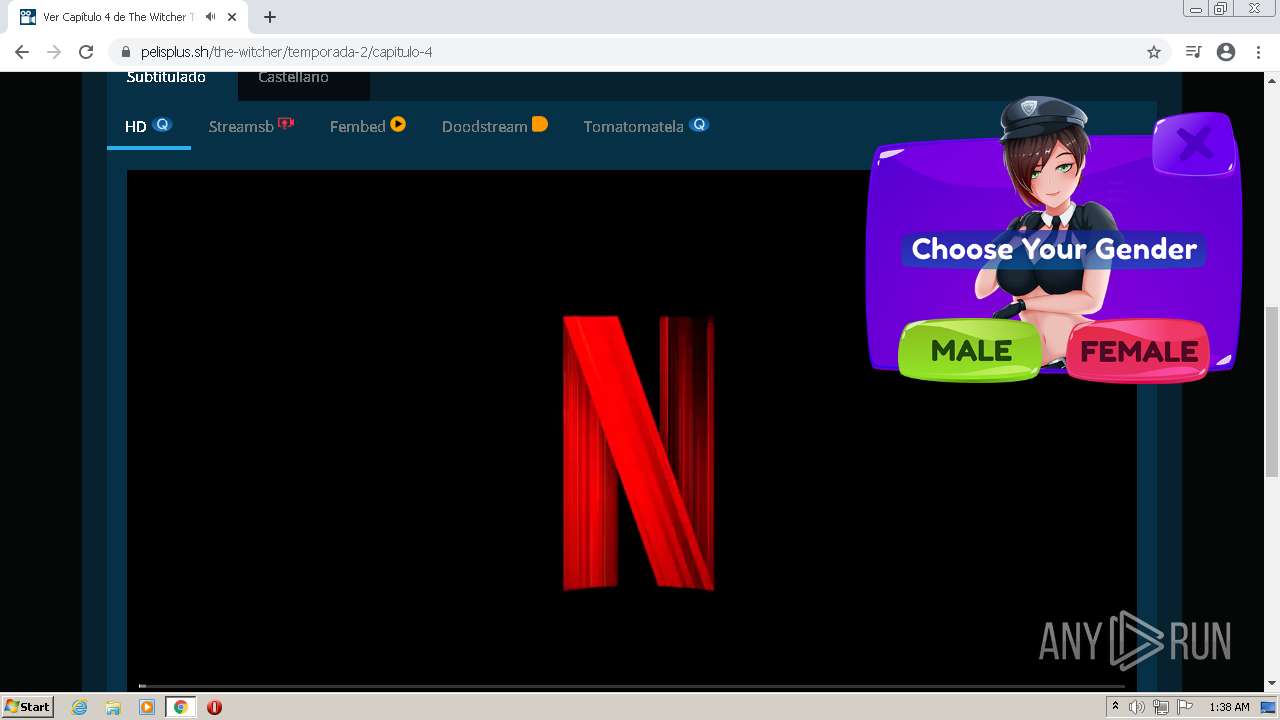Open the red Opera taskbar icon
The height and width of the screenshot is (720, 1280).
(214, 707)
